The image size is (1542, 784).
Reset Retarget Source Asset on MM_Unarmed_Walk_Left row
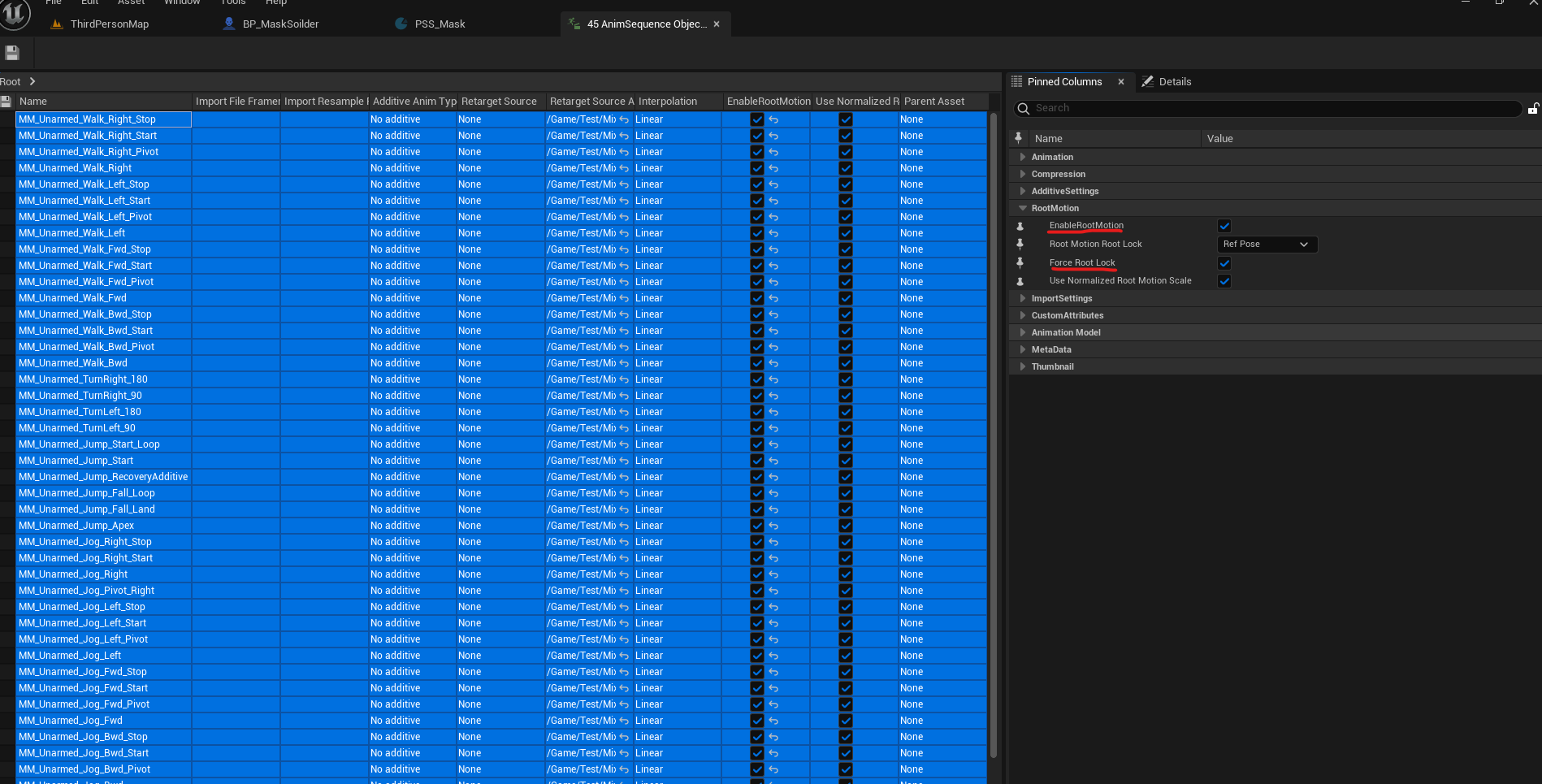pos(624,233)
